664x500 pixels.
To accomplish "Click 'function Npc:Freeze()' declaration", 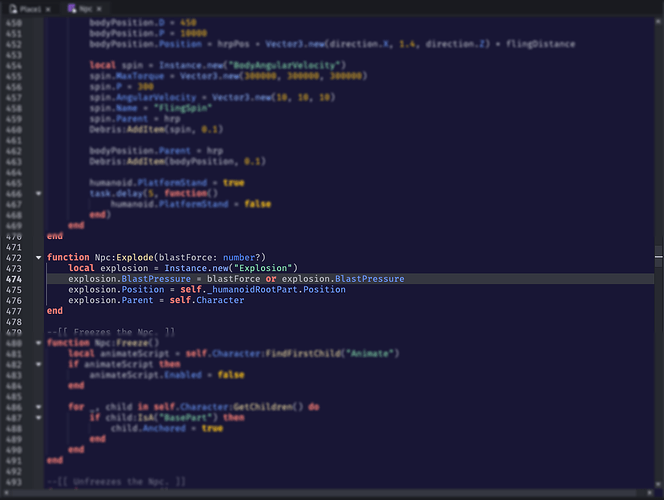I will pyautogui.click(x=103, y=343).
